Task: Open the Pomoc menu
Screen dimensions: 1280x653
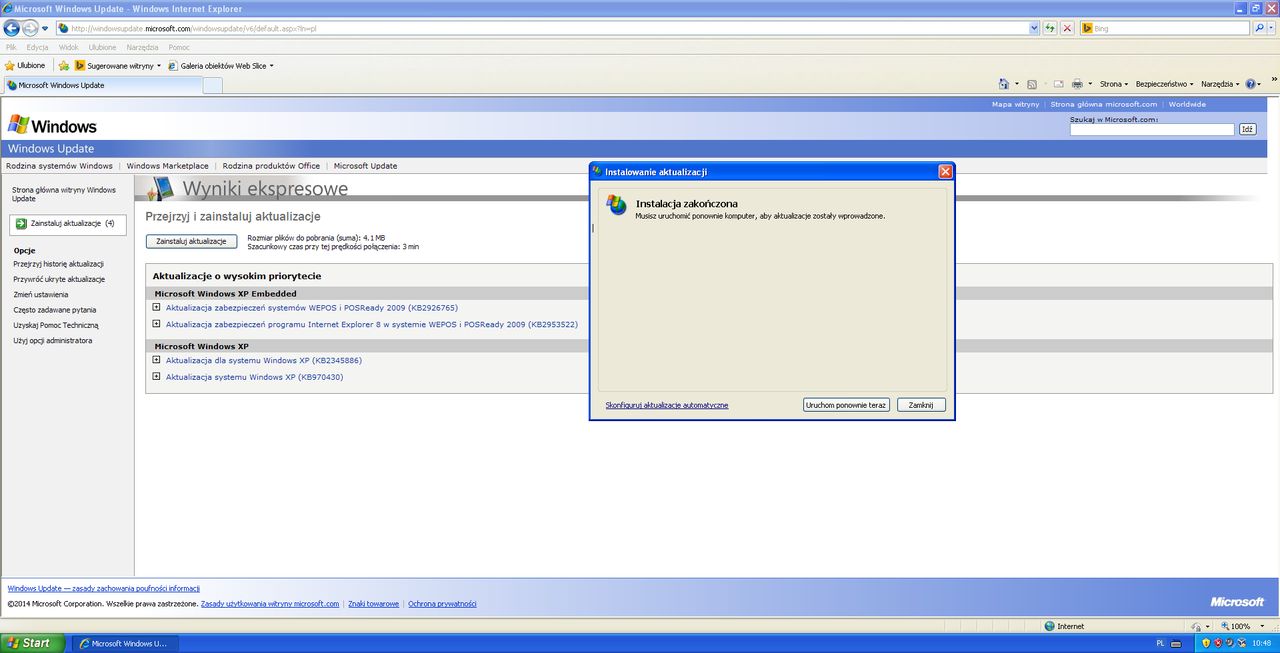Action: coord(179,47)
